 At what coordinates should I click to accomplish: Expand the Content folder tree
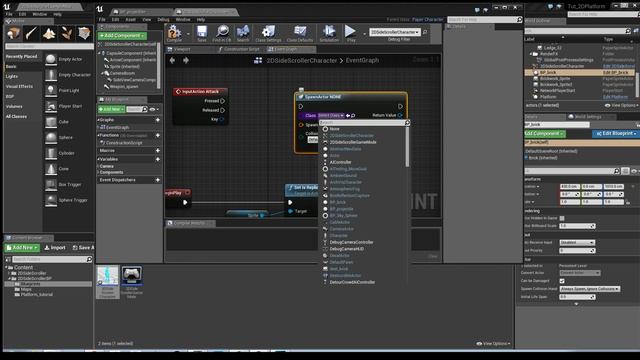click(x=7, y=267)
